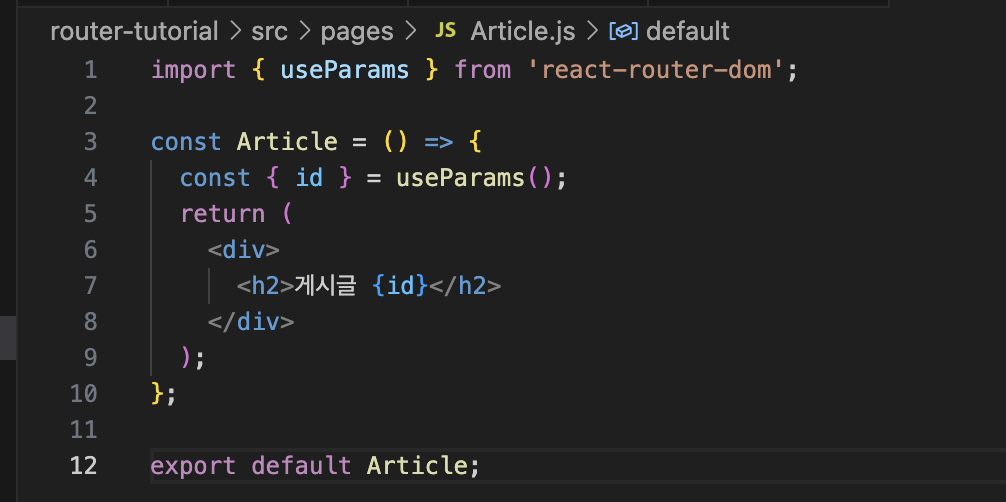Expand the chevron after Article.js breadcrumb
The image size is (1006, 502).
[x=592, y=31]
